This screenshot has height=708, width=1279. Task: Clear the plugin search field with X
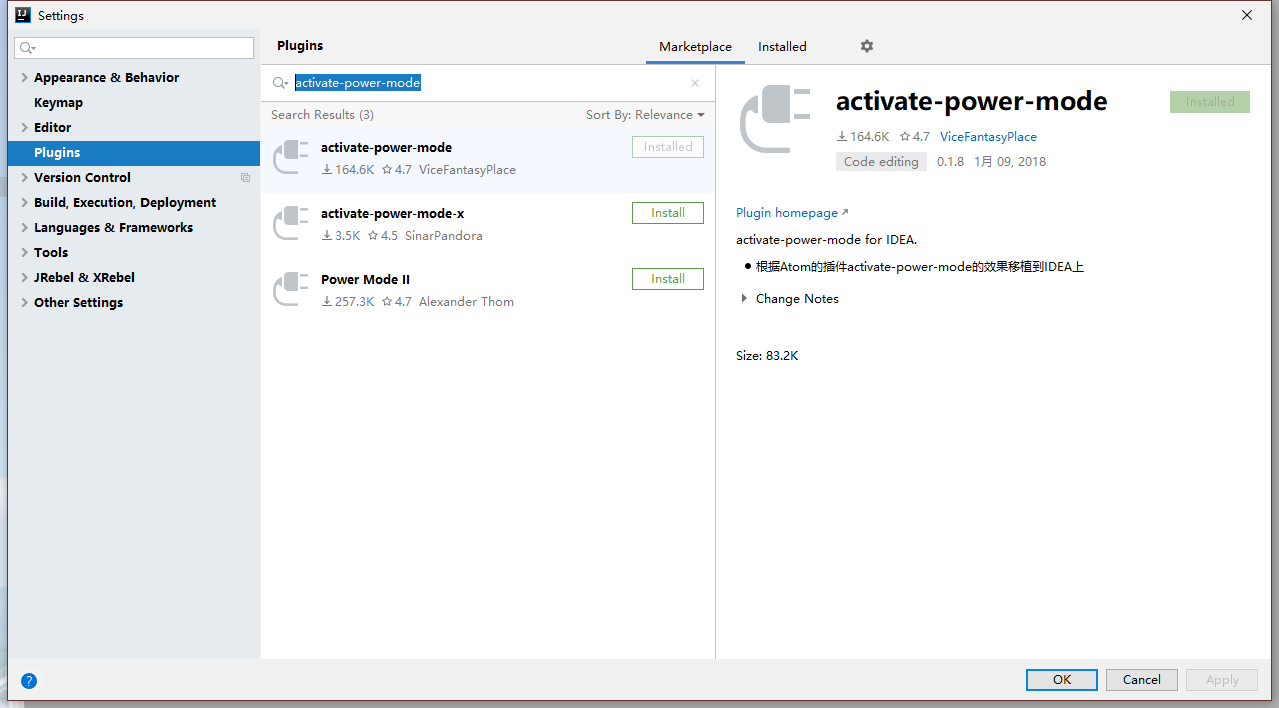pos(695,83)
